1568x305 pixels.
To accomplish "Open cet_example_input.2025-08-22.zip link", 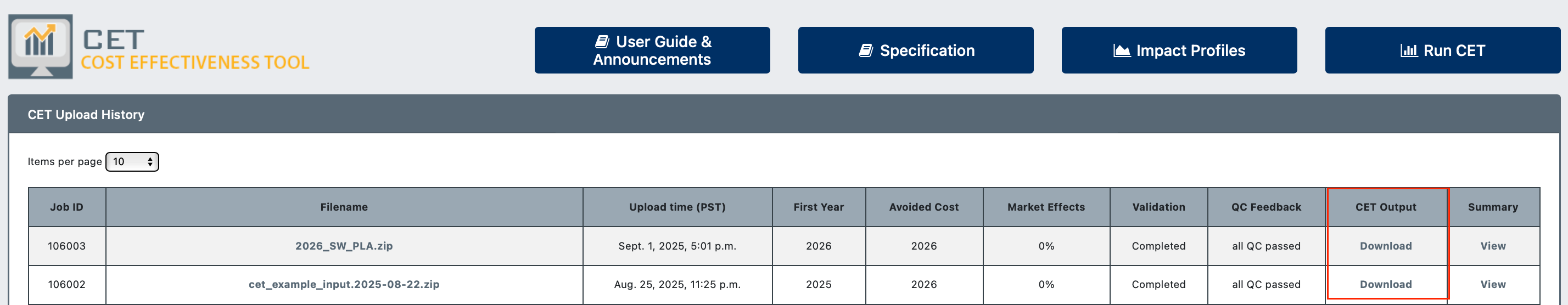I will point(344,284).
